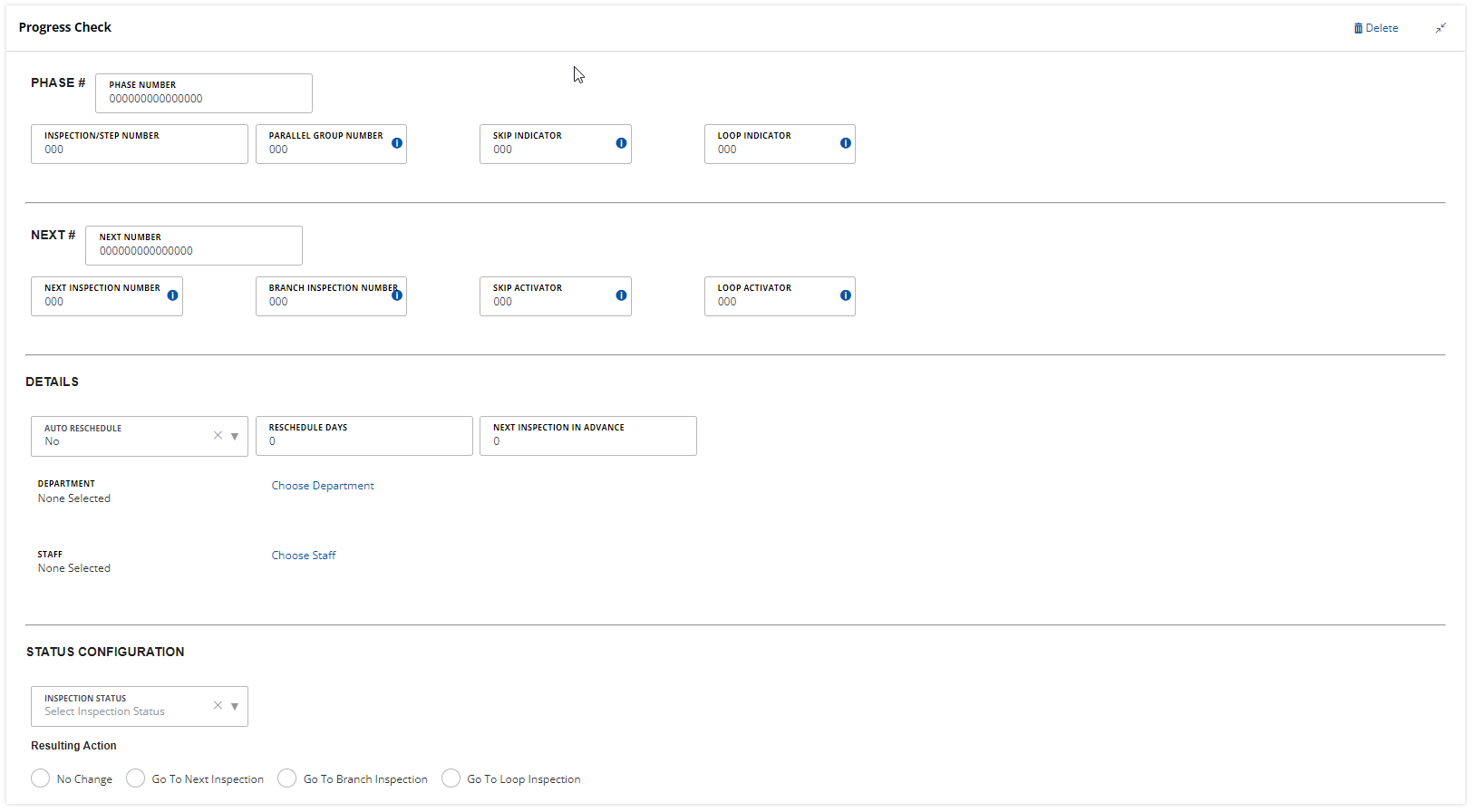Click the Skip Activator info icon
The width and height of the screenshot is (1474, 812).
point(621,295)
